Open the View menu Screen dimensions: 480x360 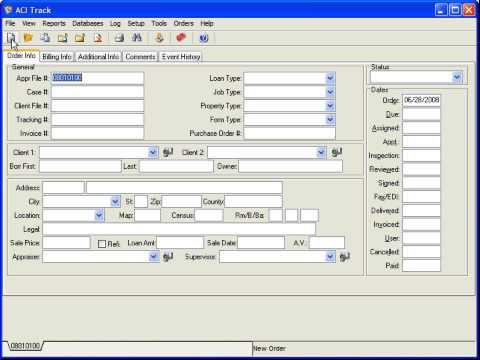pyautogui.click(x=29, y=23)
